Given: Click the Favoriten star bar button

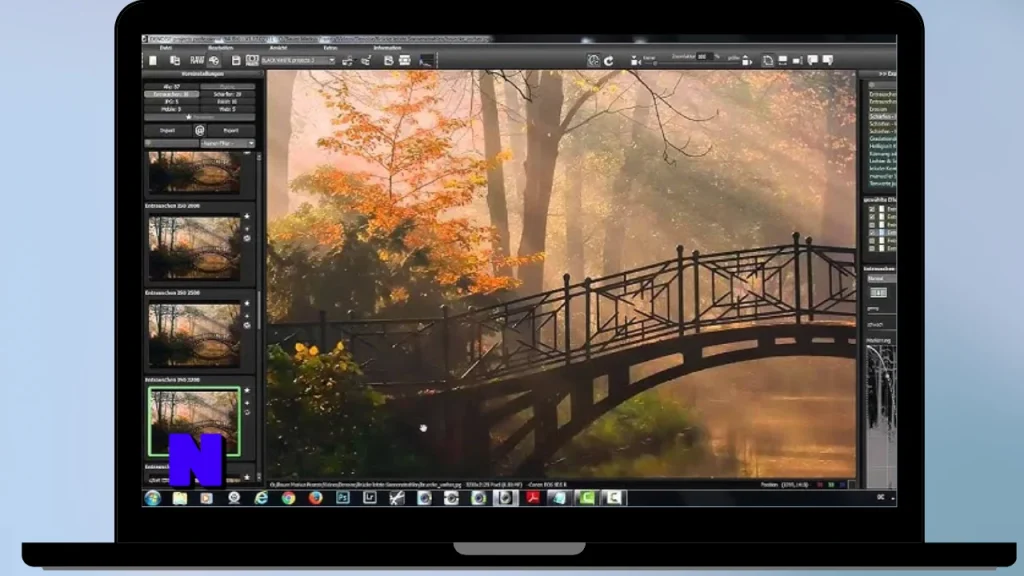Looking at the screenshot, I should point(199,117).
